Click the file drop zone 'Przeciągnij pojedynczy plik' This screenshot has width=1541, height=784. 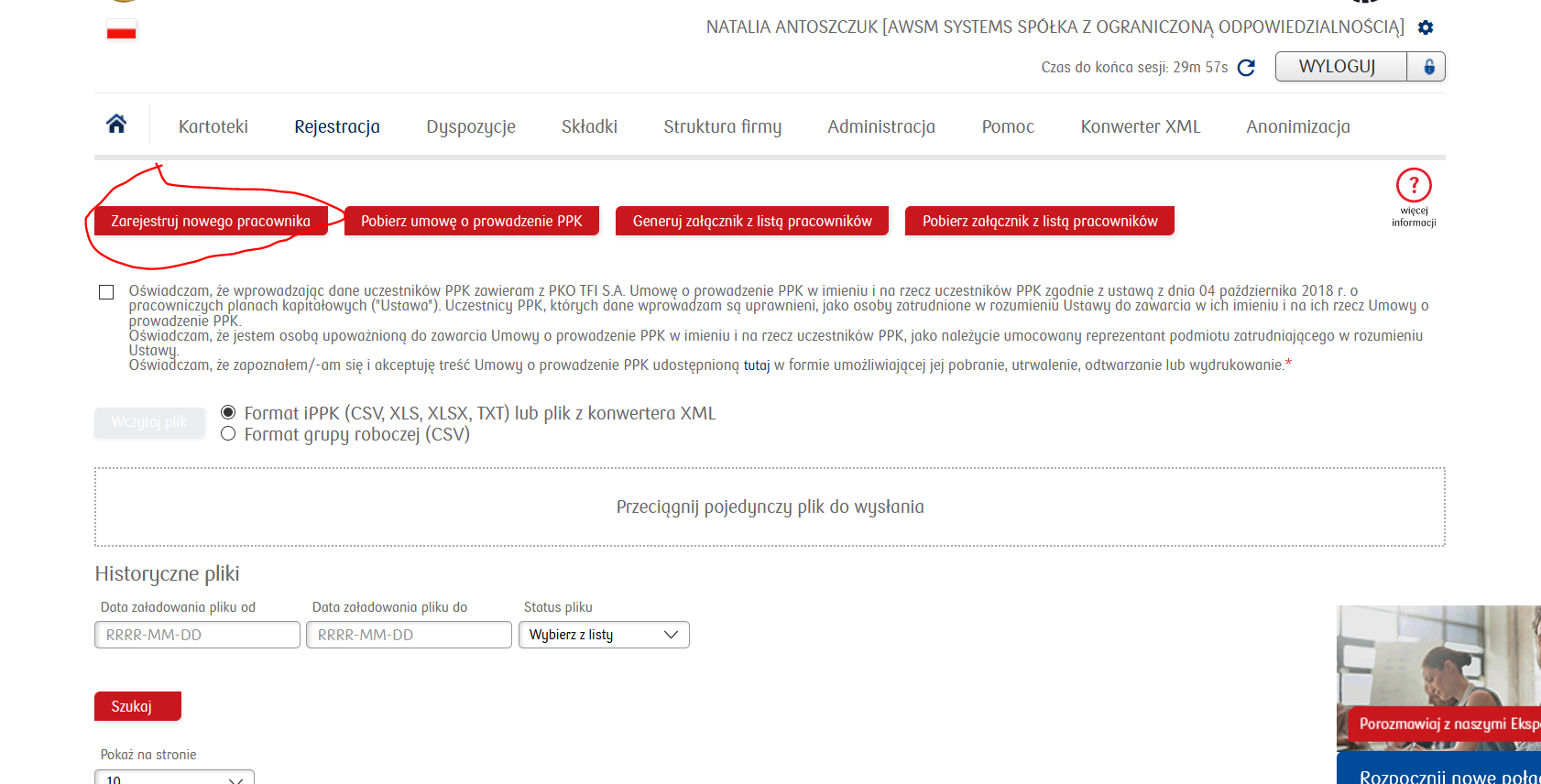coord(770,506)
